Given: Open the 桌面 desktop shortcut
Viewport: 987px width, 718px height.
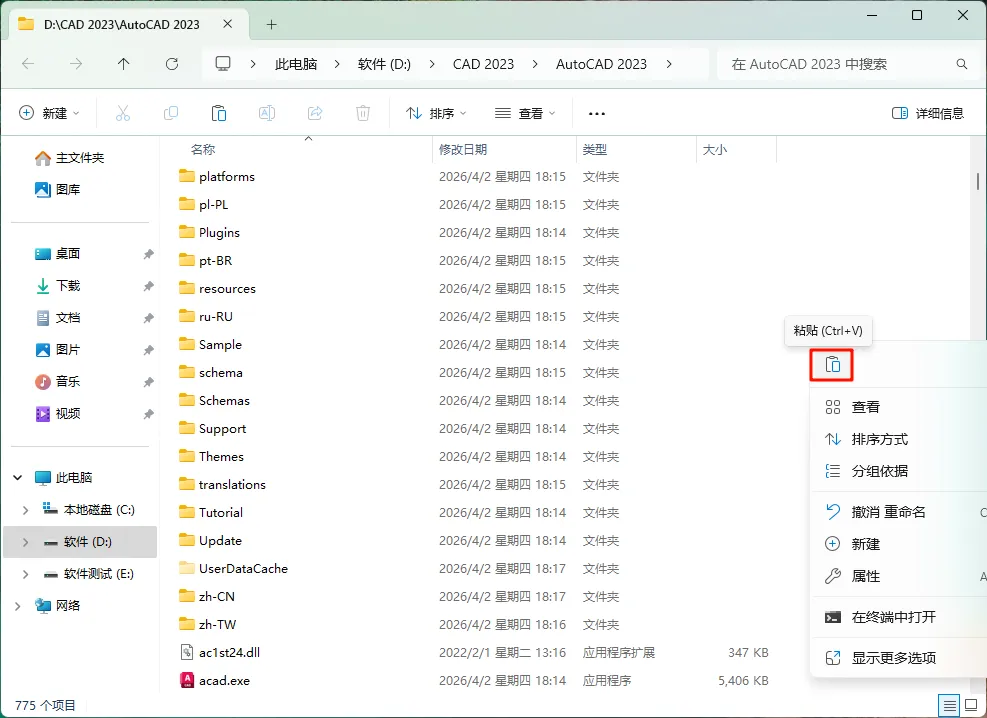Looking at the screenshot, I should (x=57, y=254).
